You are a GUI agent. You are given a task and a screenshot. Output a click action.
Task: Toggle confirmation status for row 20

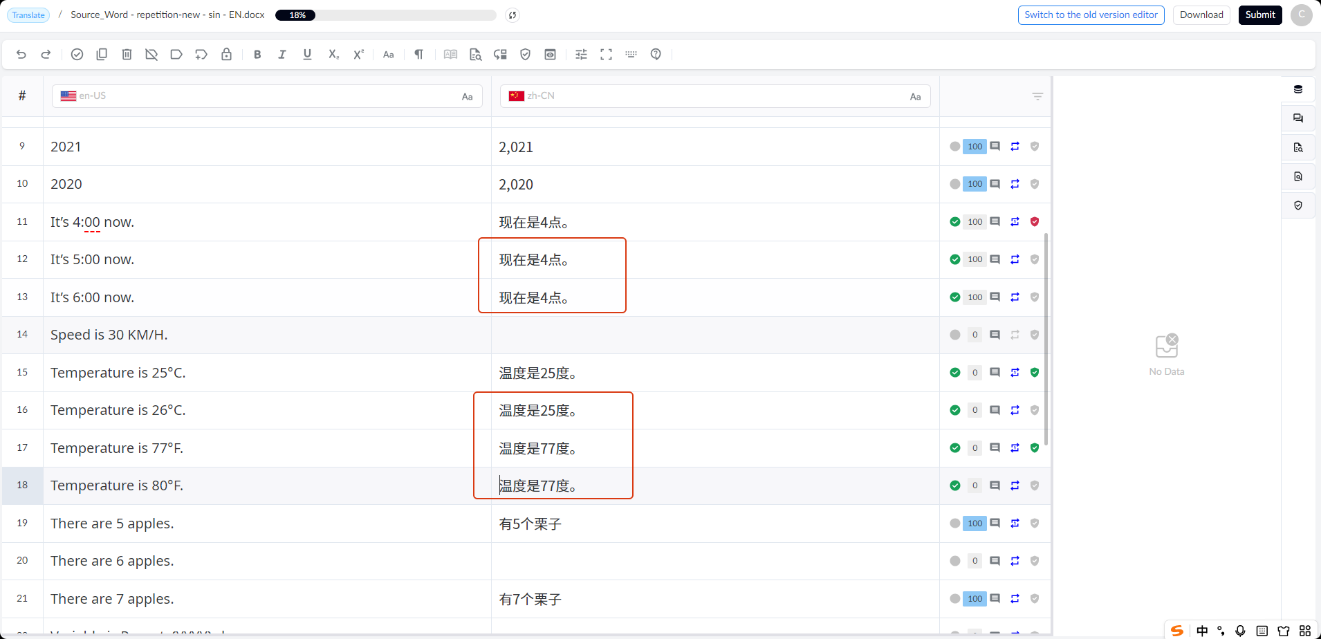tap(955, 561)
